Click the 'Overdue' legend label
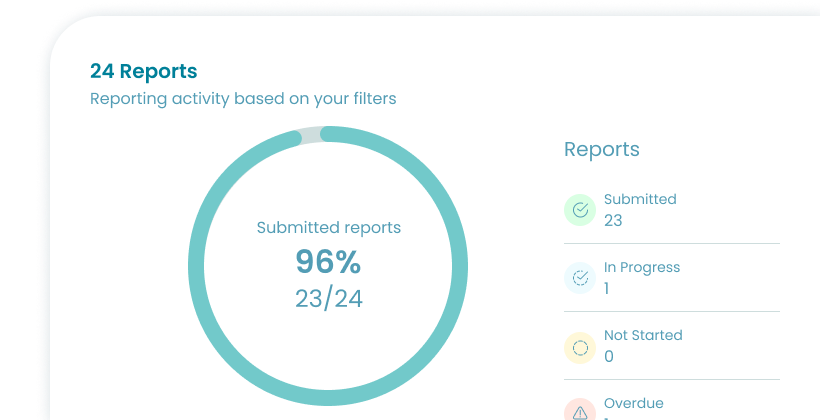Viewport: 820px width, 420px height. (633, 403)
